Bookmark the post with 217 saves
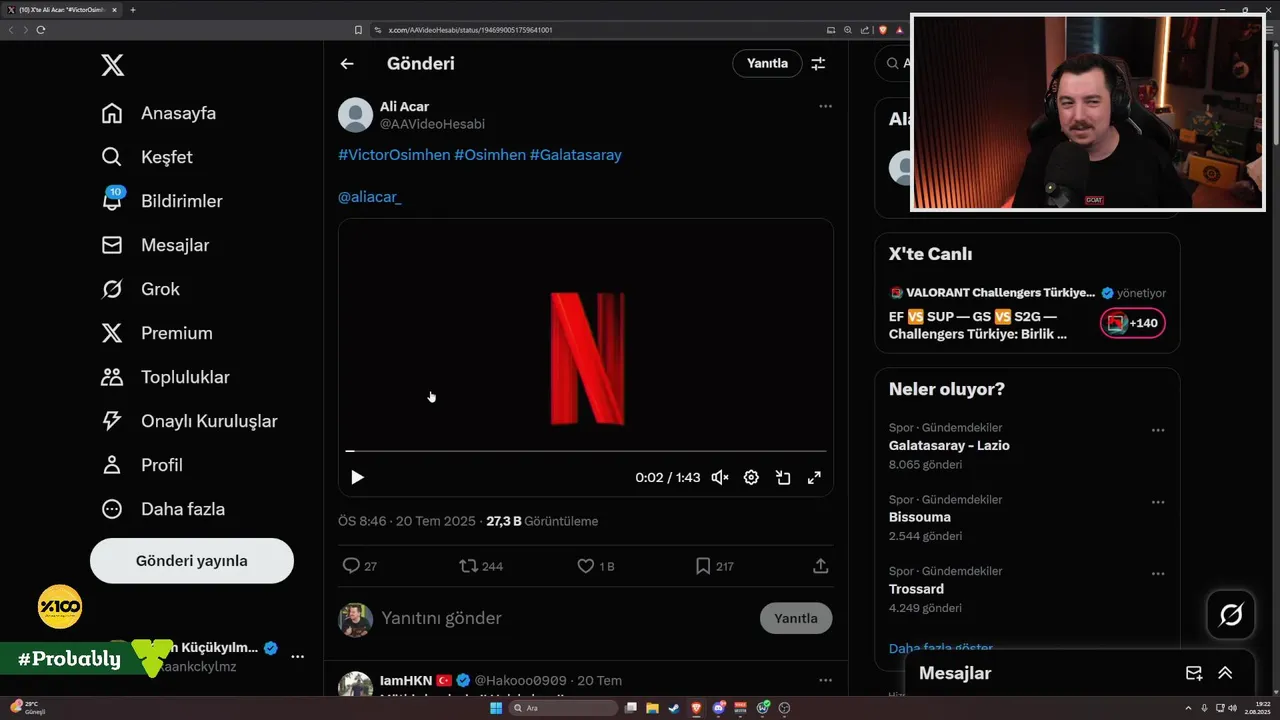The image size is (1280, 720). 714,566
